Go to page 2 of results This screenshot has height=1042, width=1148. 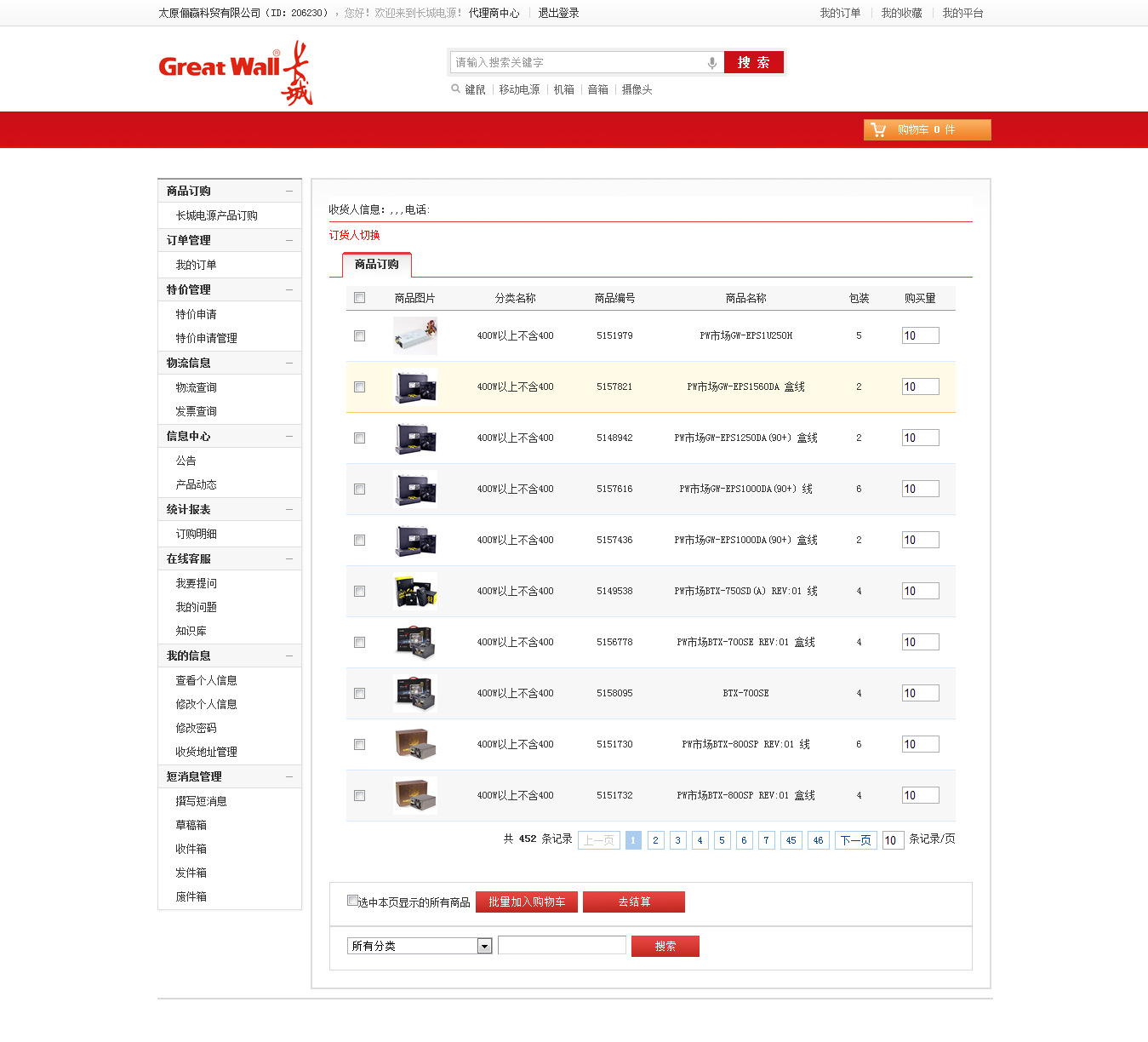click(655, 840)
